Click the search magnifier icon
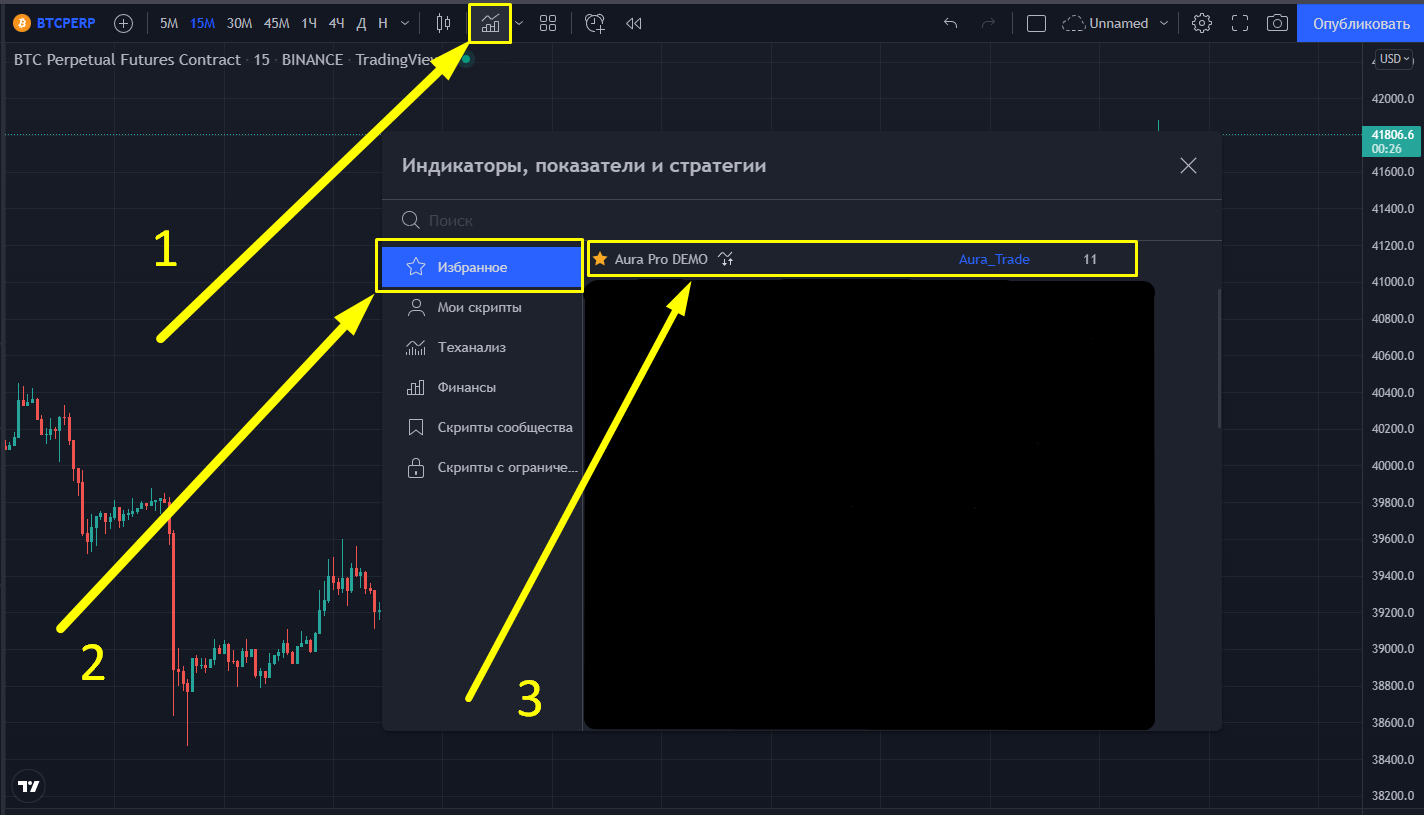Image resolution: width=1424 pixels, height=815 pixels. (x=410, y=220)
